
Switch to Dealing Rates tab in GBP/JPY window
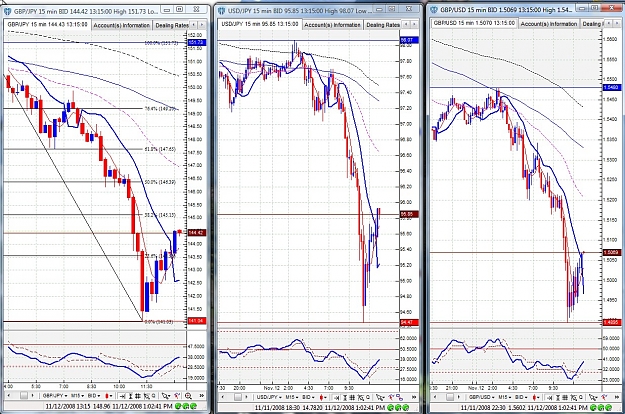click(x=171, y=25)
